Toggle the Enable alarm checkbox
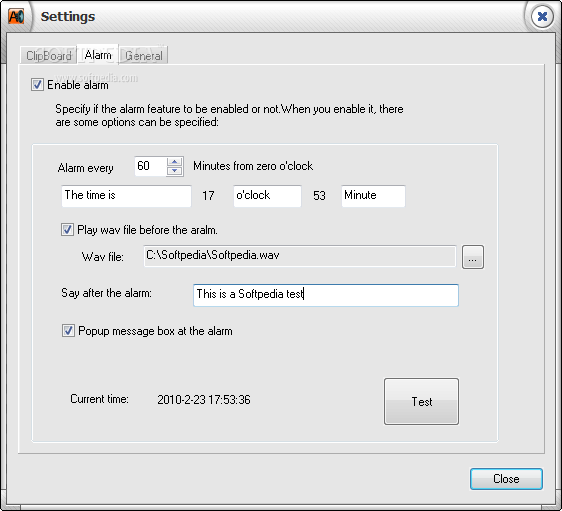562x511 pixels. (37, 85)
